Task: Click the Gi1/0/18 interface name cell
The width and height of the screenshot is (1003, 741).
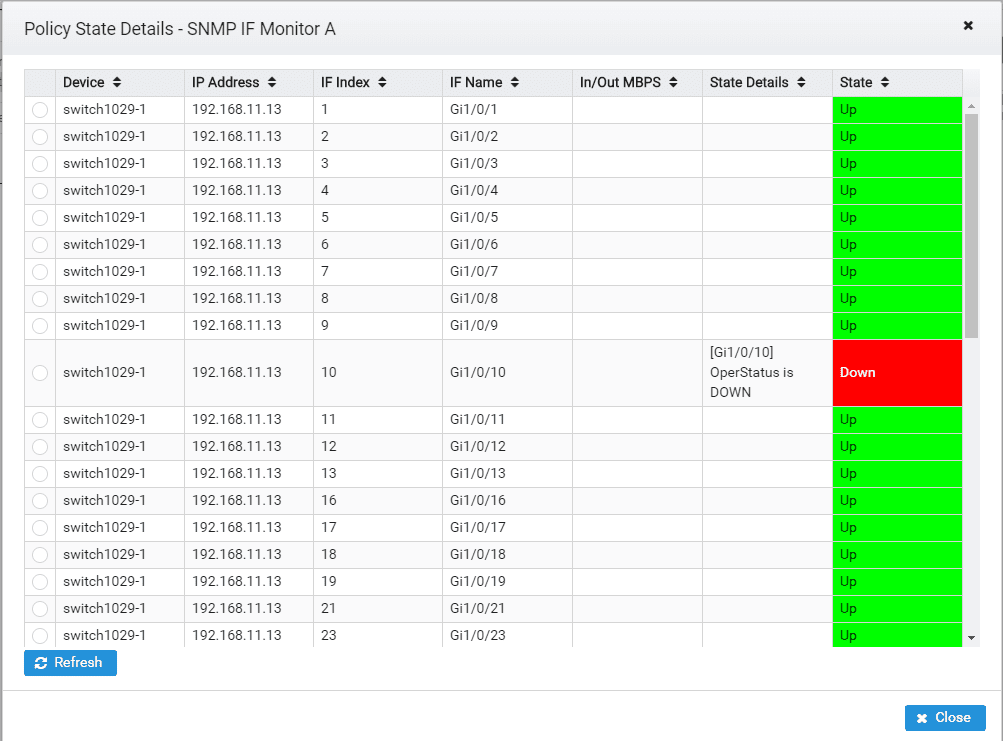Action: 507,555
